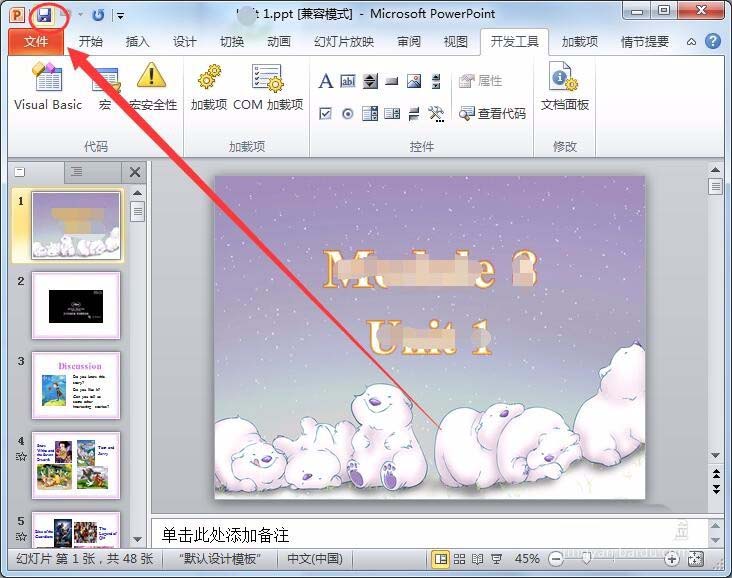The width and height of the screenshot is (732, 578).
Task: Select slide 3 Discussion thumbnail
Action: click(76, 386)
